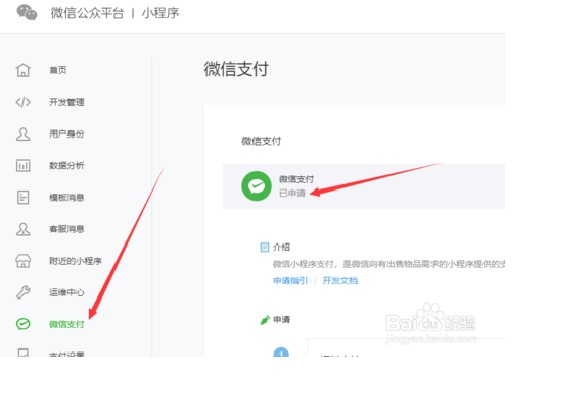Click the wrench icon beside 运维中心

(x=23, y=292)
